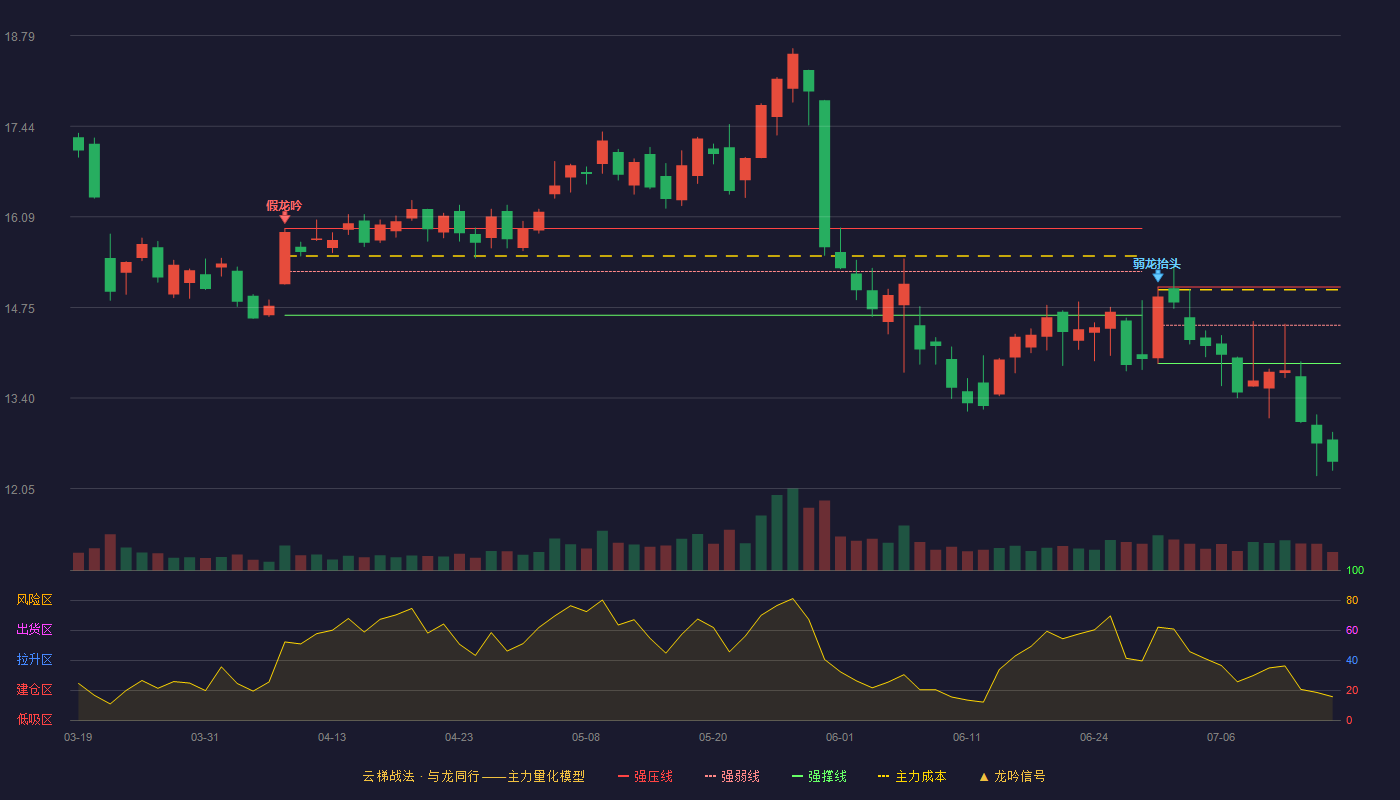The height and width of the screenshot is (800, 1400).
Task: Click the 06-11 date label
Action: point(967,737)
